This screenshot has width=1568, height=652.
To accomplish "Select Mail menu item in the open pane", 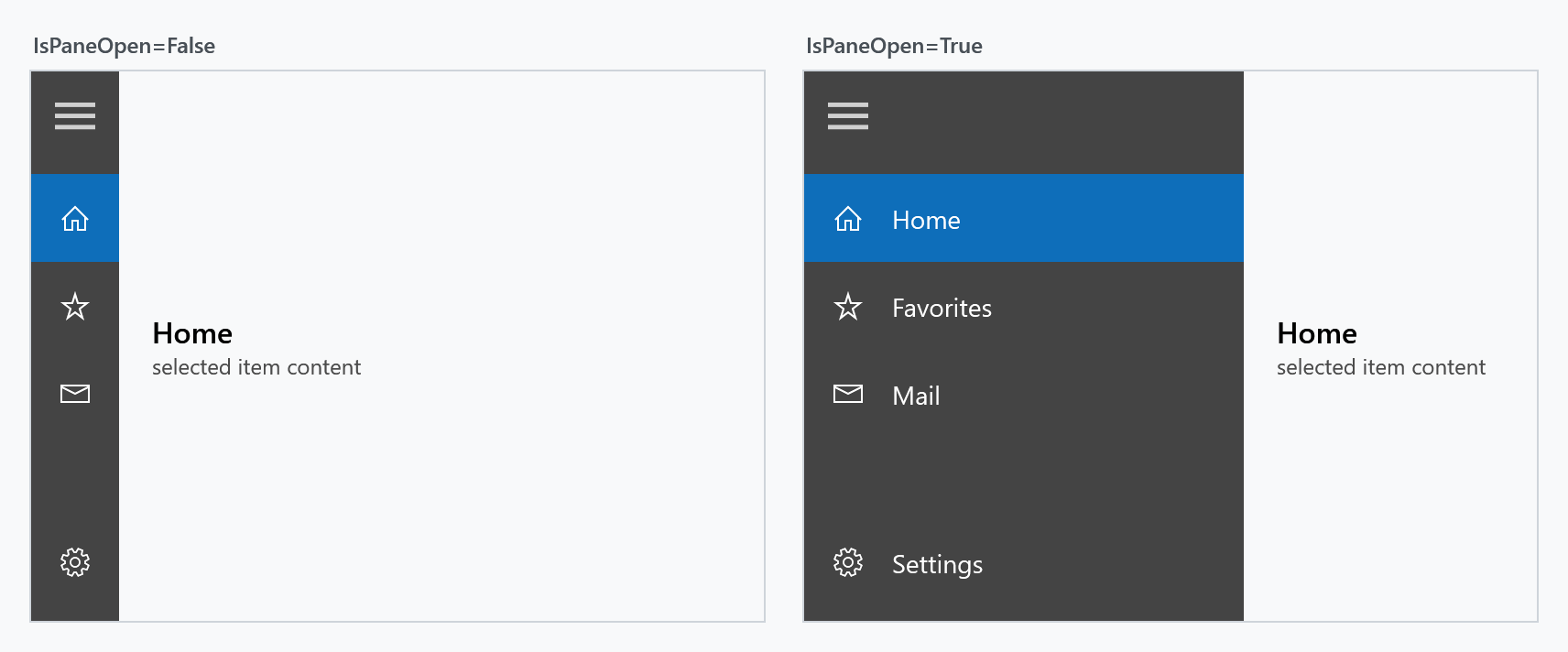I will click(1024, 394).
